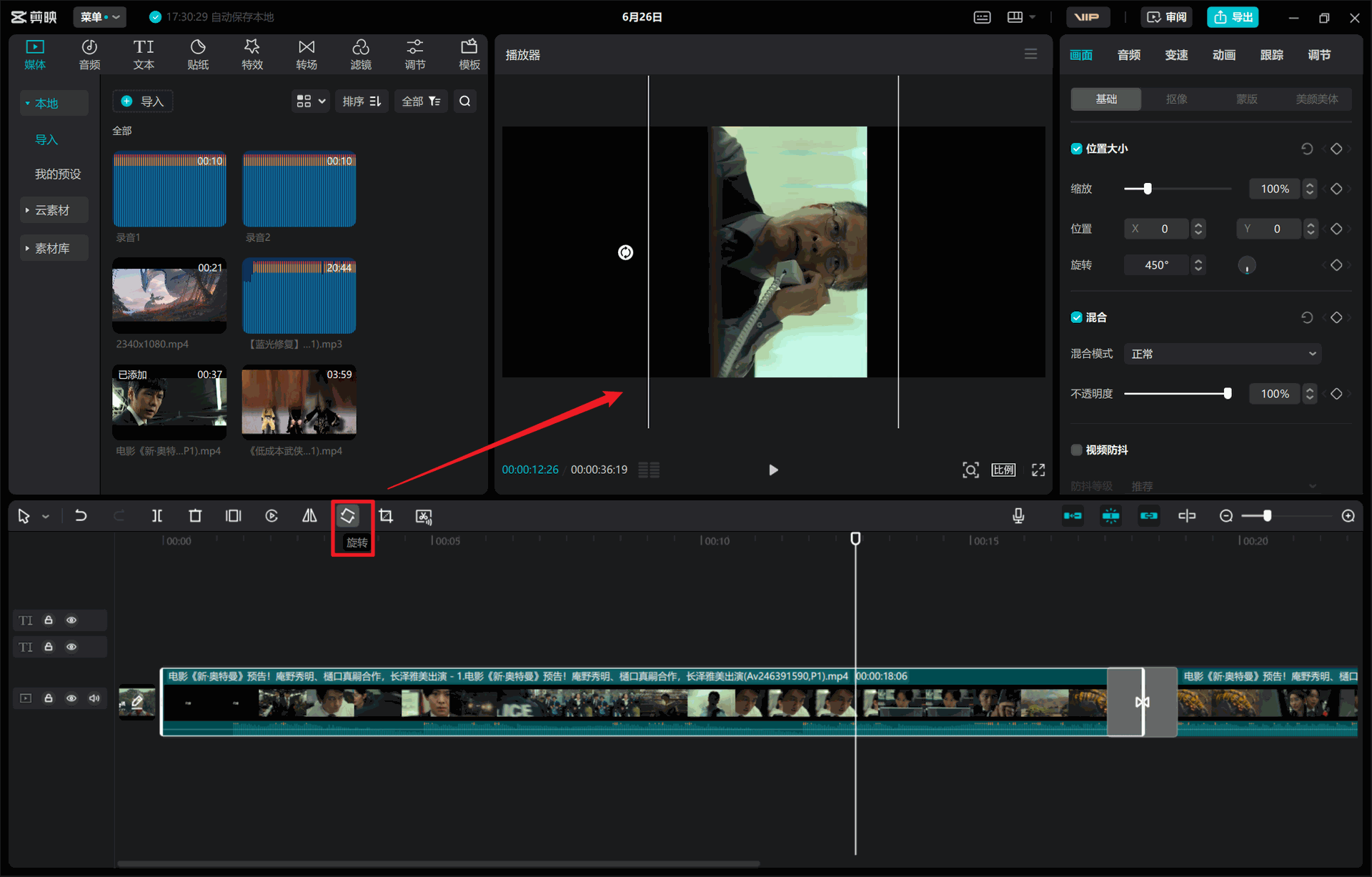
Task: Switch to the 音频 tab in properties panel
Action: (1129, 55)
